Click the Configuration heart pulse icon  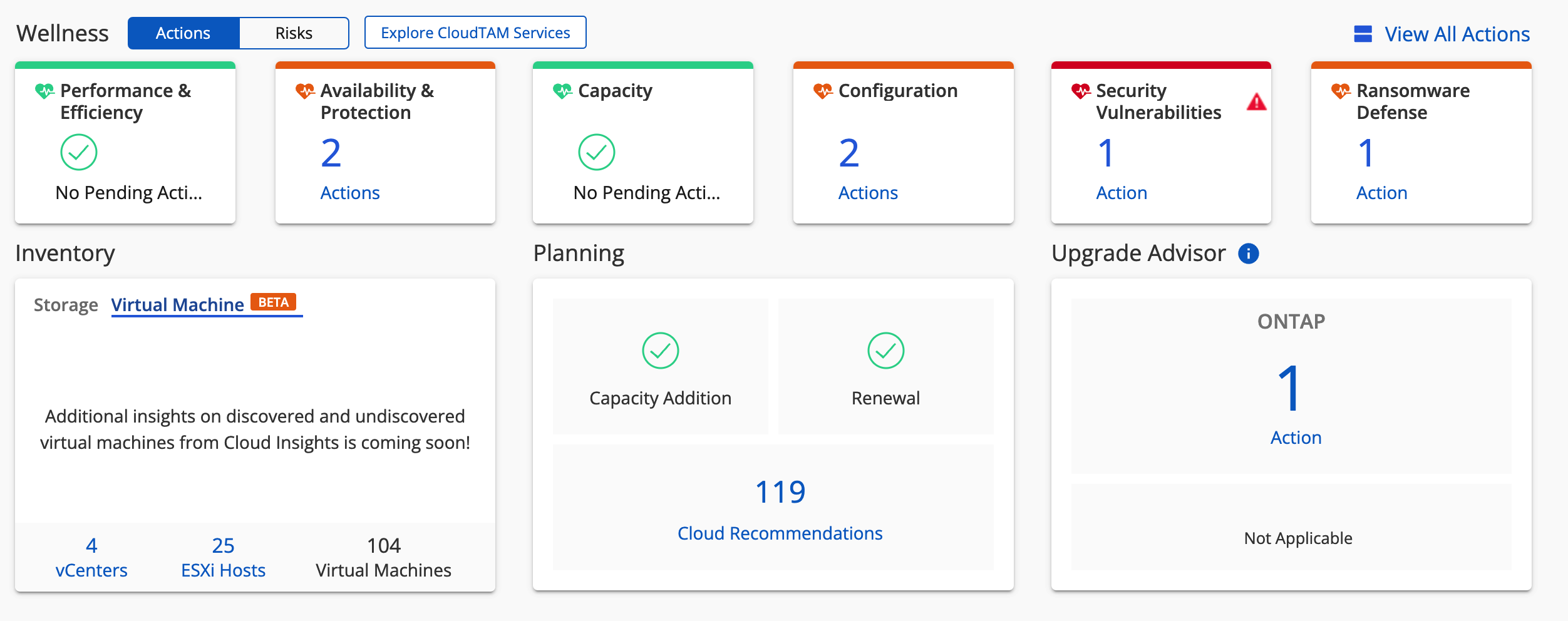pyautogui.click(x=823, y=91)
